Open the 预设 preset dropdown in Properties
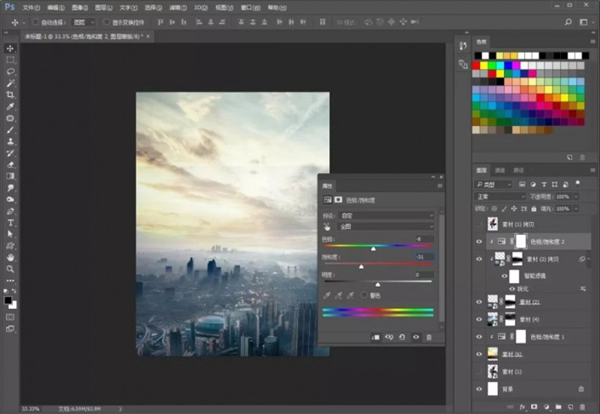 [388, 215]
